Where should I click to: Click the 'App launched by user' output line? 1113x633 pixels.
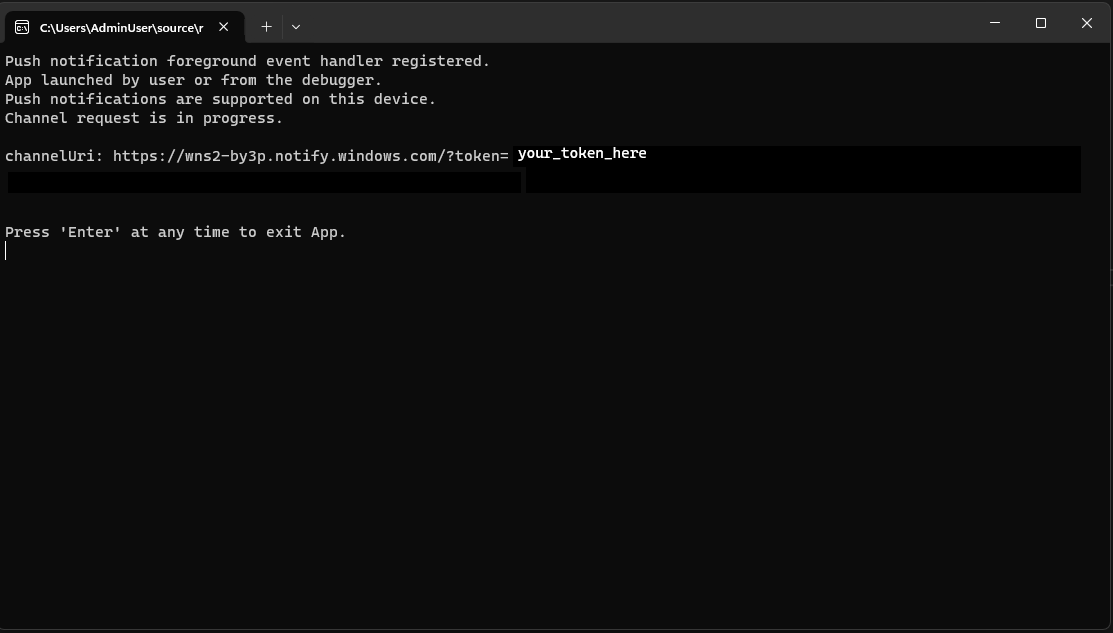coord(194,80)
